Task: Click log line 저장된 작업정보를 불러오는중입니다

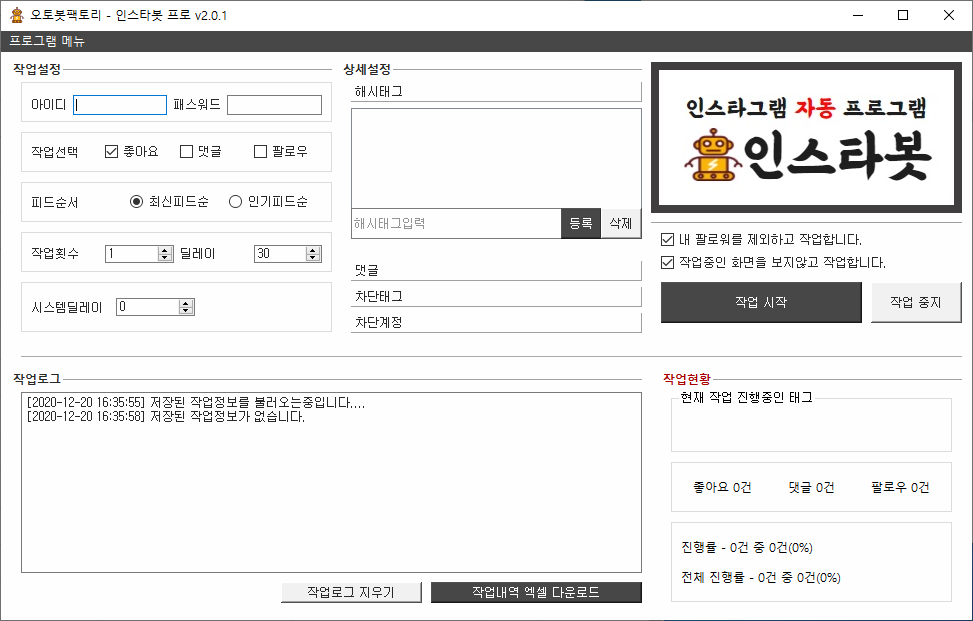Action: 196,403
